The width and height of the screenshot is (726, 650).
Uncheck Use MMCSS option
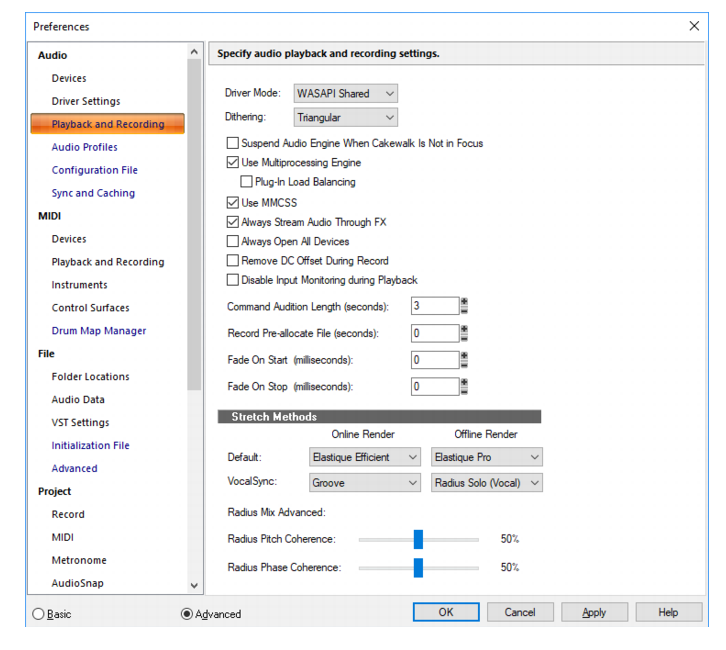[x=232, y=202]
